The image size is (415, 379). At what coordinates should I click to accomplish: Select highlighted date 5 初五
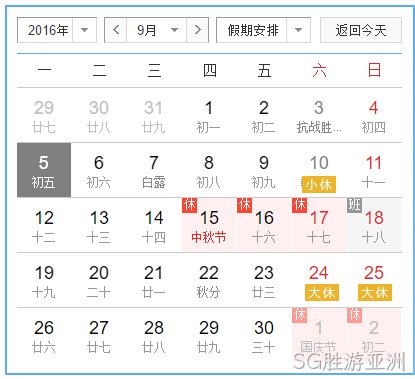pyautogui.click(x=44, y=170)
